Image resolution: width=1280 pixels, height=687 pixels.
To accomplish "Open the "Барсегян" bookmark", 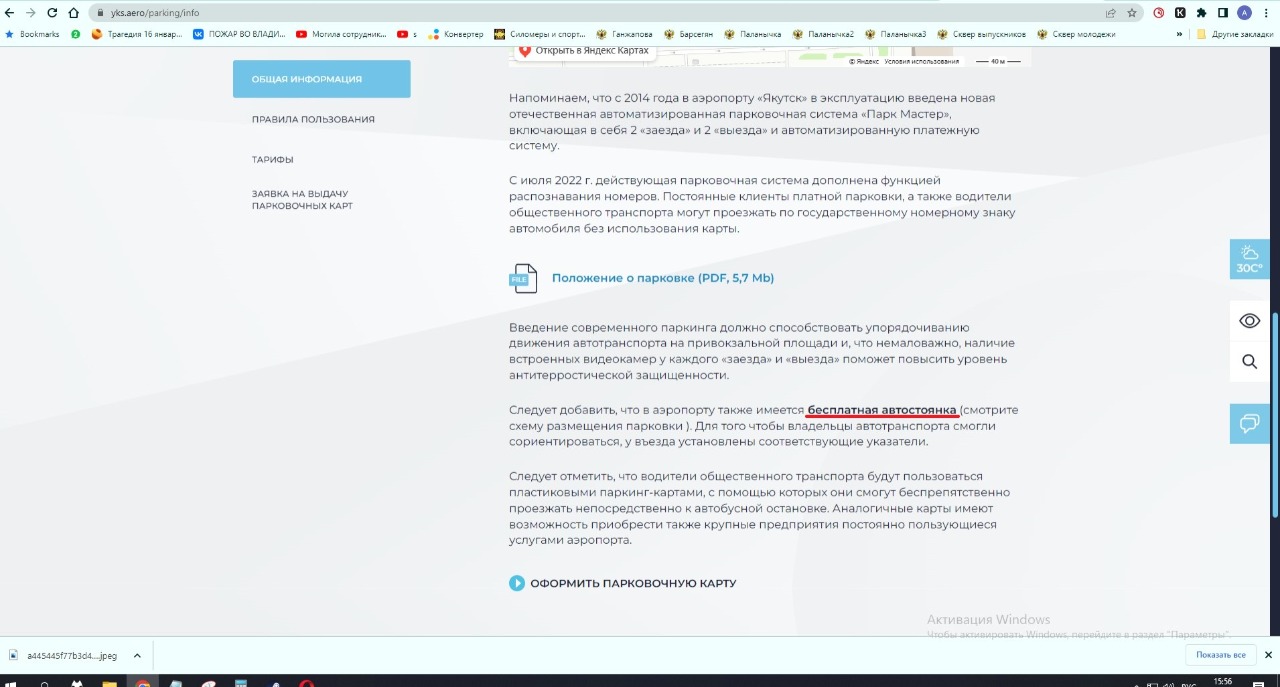I will (x=690, y=34).
